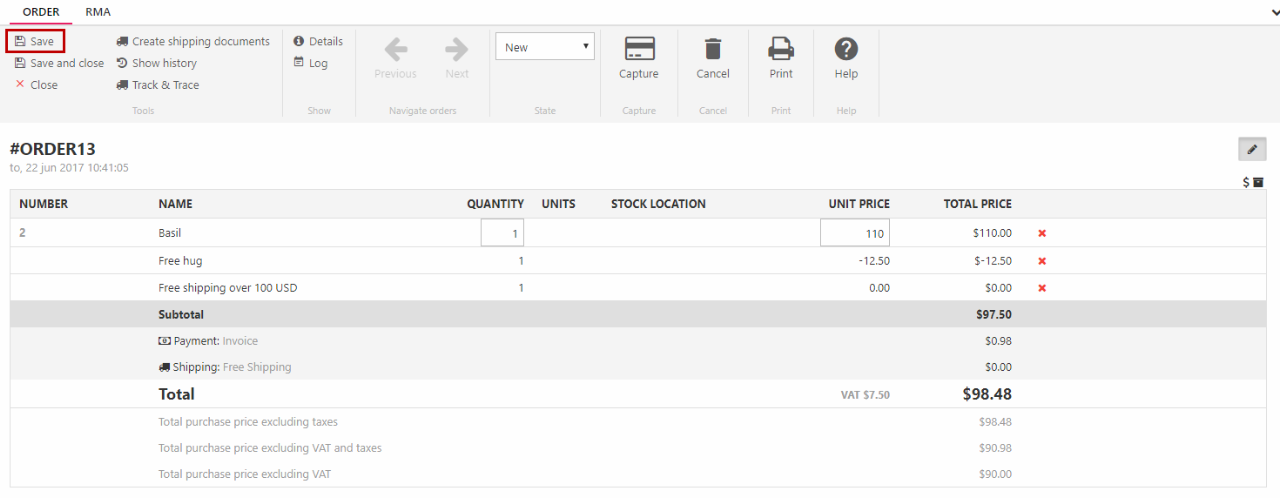Viewport: 1280px width, 498px height.
Task: Delete the Basil order line
Action: pyautogui.click(x=1042, y=233)
